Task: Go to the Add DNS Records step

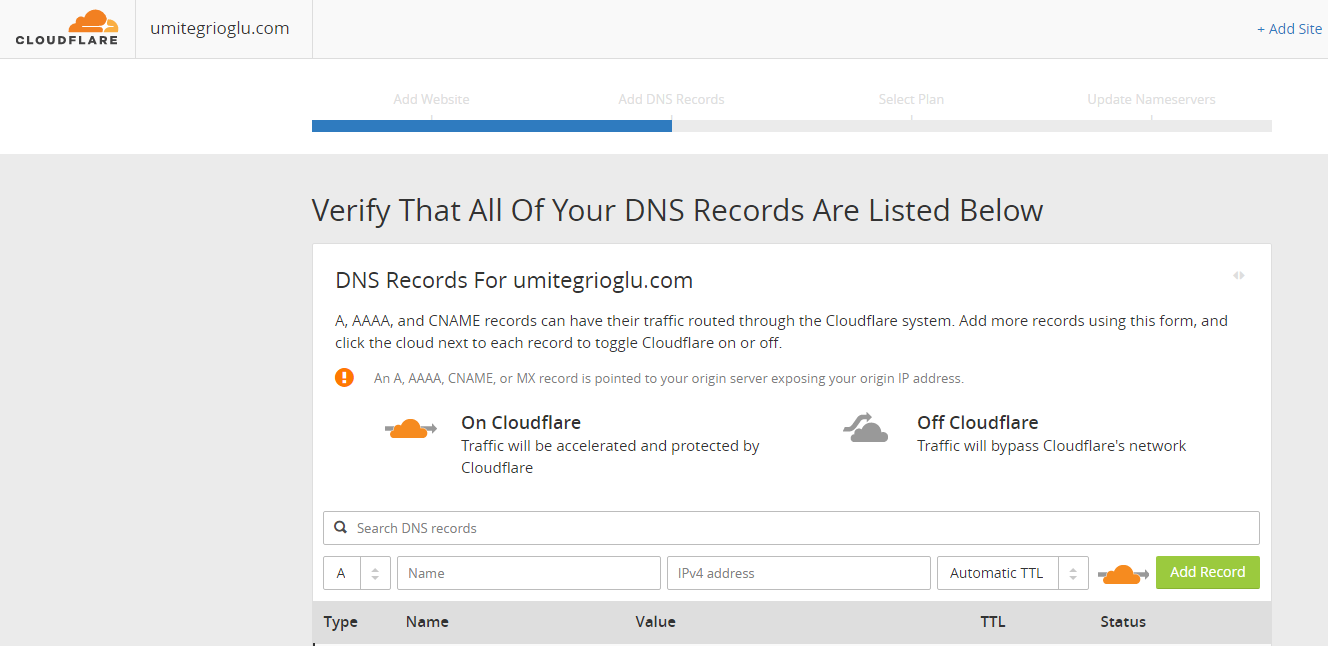Action: [671, 99]
